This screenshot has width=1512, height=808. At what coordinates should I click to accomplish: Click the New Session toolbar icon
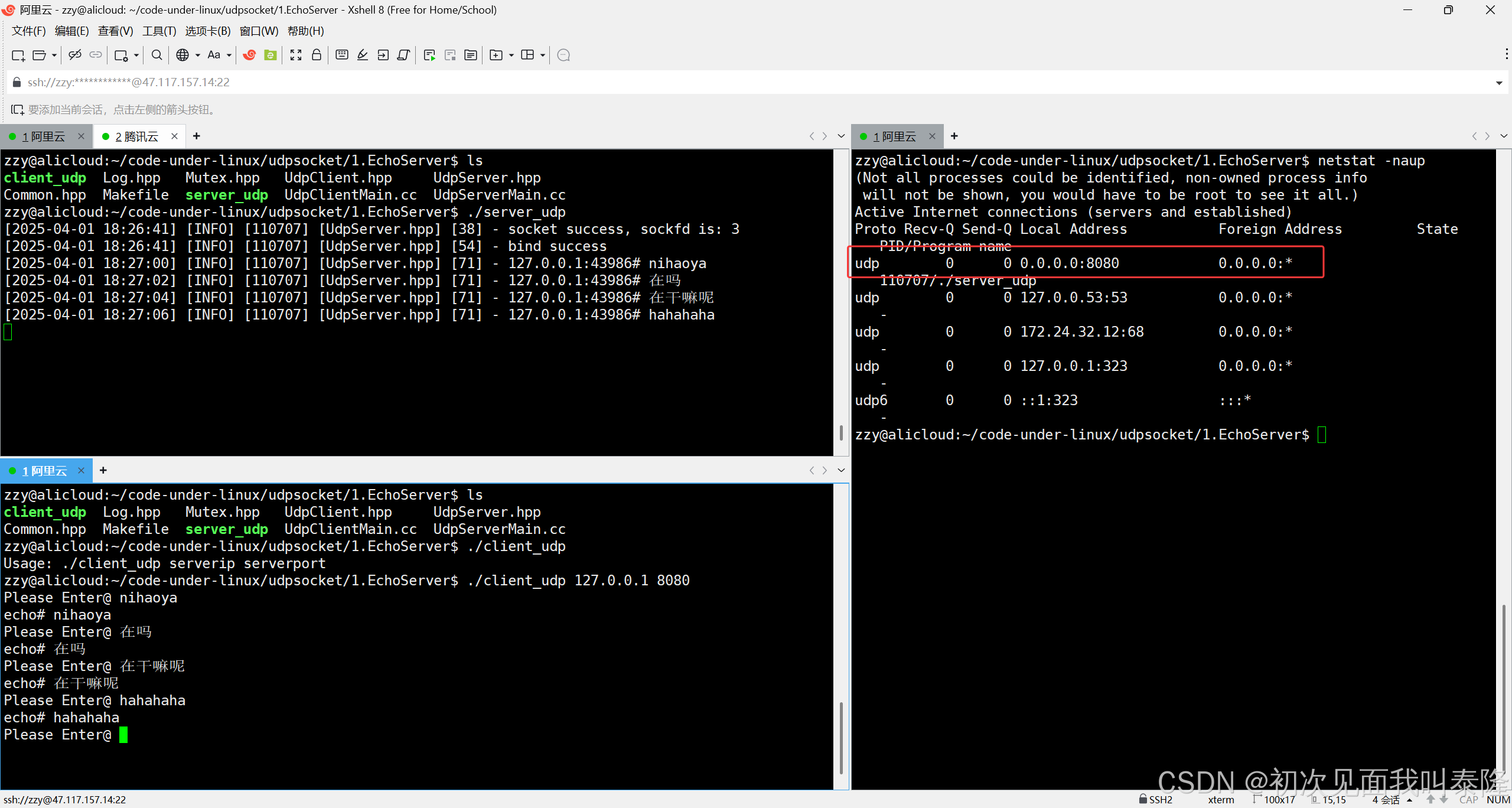coord(18,55)
